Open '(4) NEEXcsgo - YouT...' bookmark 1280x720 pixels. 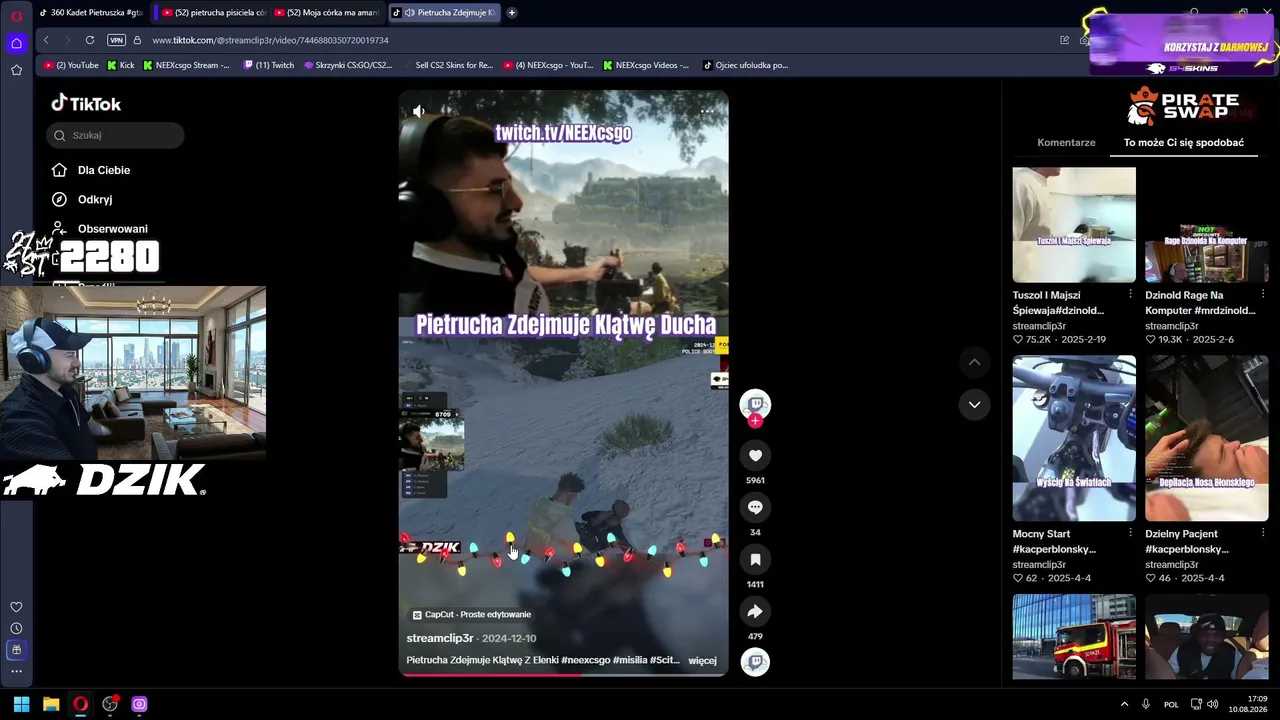548,65
